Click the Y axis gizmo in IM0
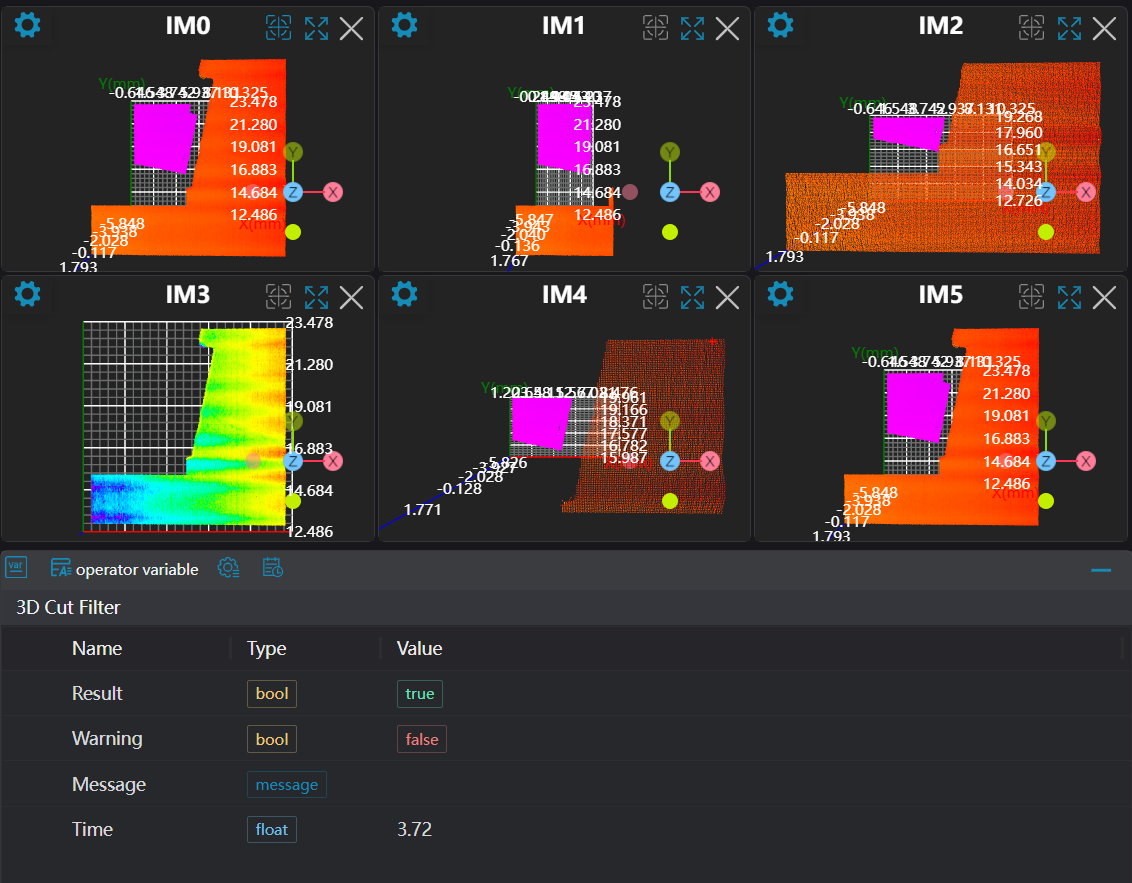 (293, 152)
